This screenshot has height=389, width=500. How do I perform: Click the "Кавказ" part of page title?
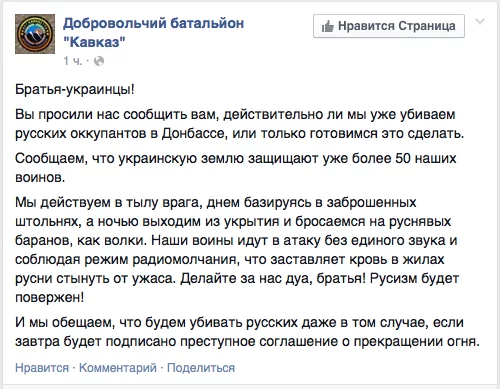(94, 42)
